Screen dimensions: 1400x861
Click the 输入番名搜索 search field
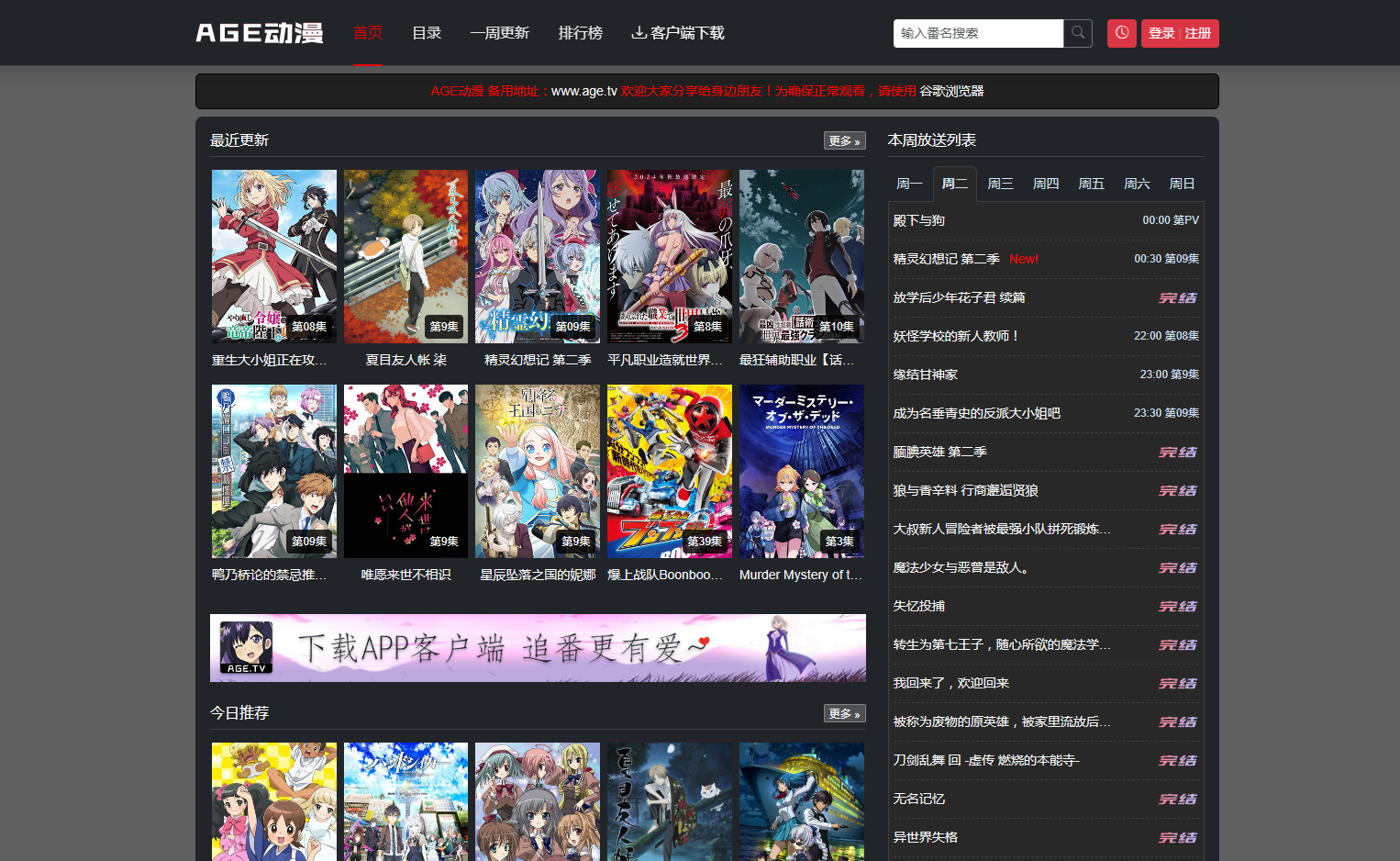978,33
